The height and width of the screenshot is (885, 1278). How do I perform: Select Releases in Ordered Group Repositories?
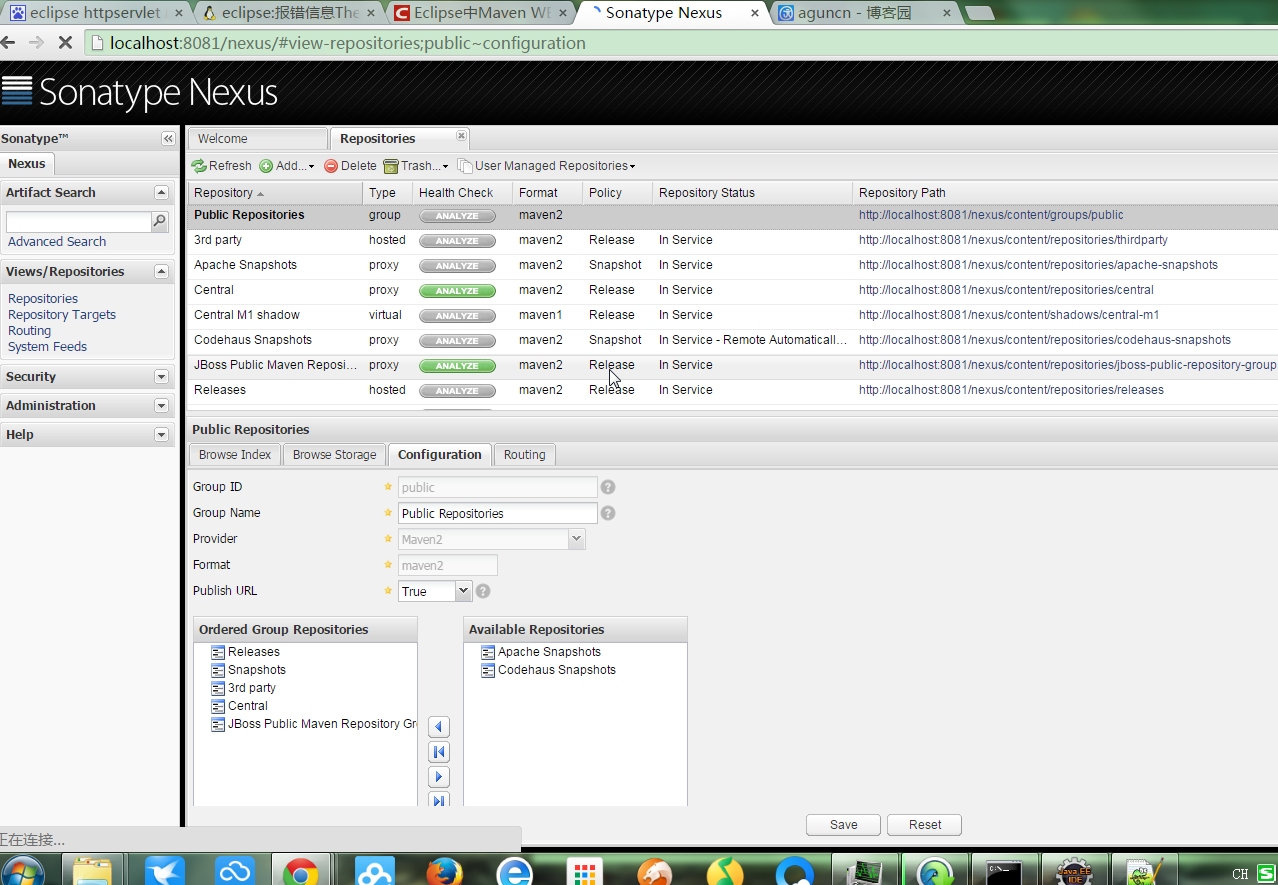[254, 652]
